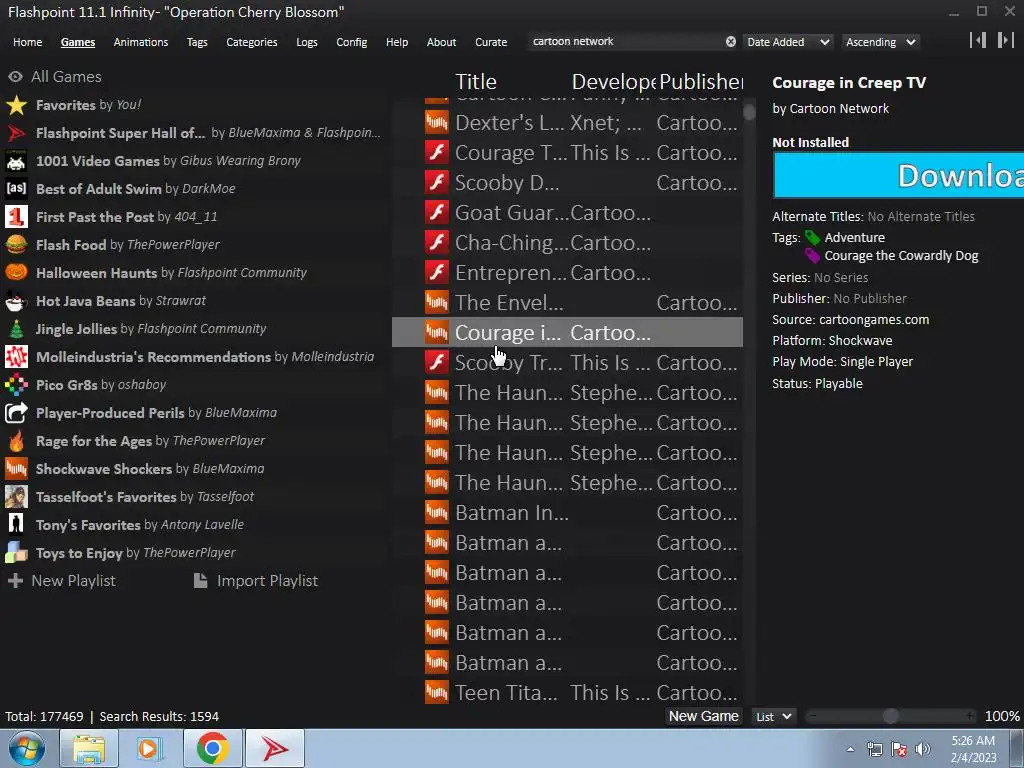Create a New Playlist
The image size is (1024, 768).
(63, 581)
